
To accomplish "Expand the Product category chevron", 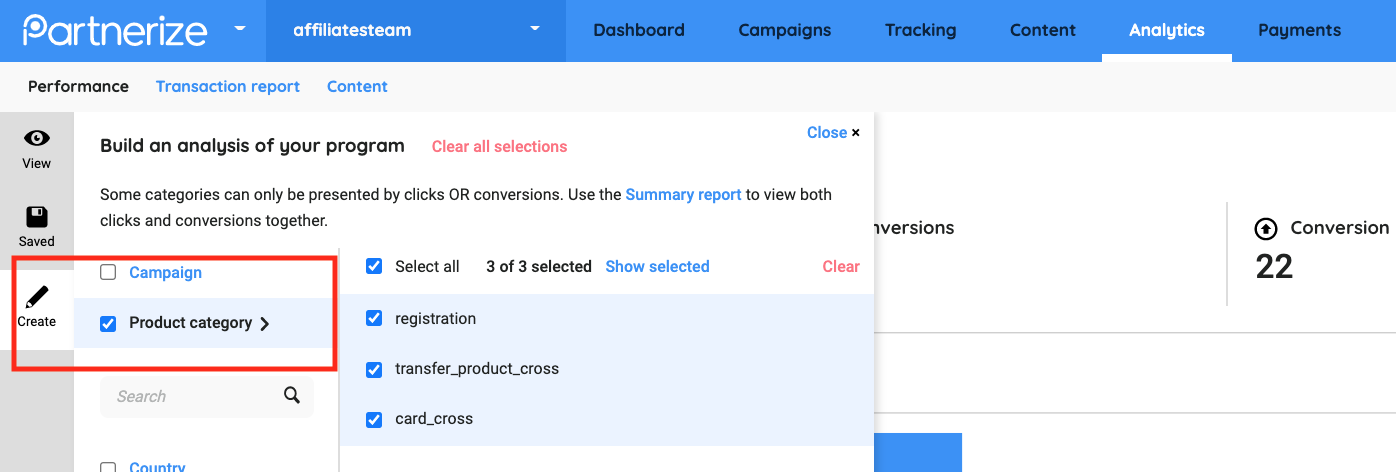I will (265, 324).
